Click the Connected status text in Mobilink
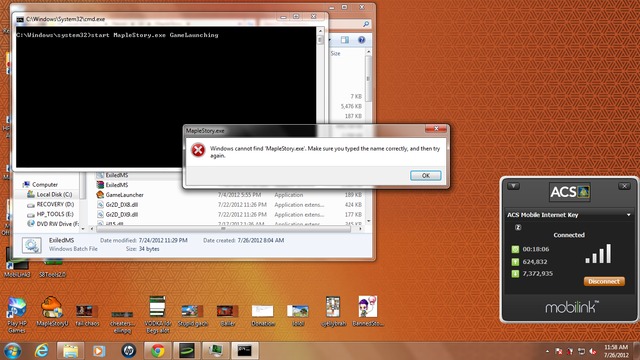The width and height of the screenshot is (640, 360). 569,235
